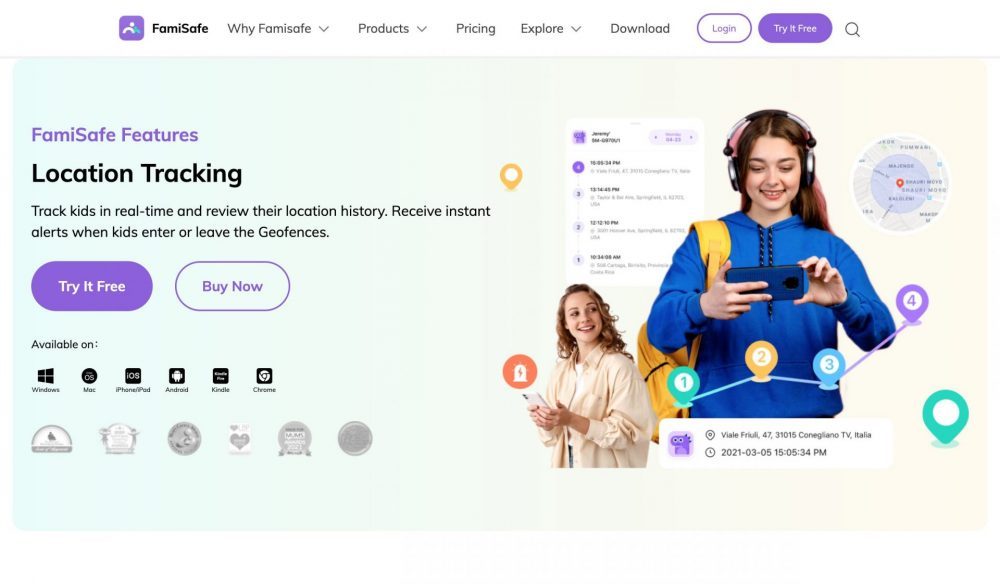Viewport: 1000px width, 584px height.
Task: Click the numbered map pin 4
Action: coord(911,303)
